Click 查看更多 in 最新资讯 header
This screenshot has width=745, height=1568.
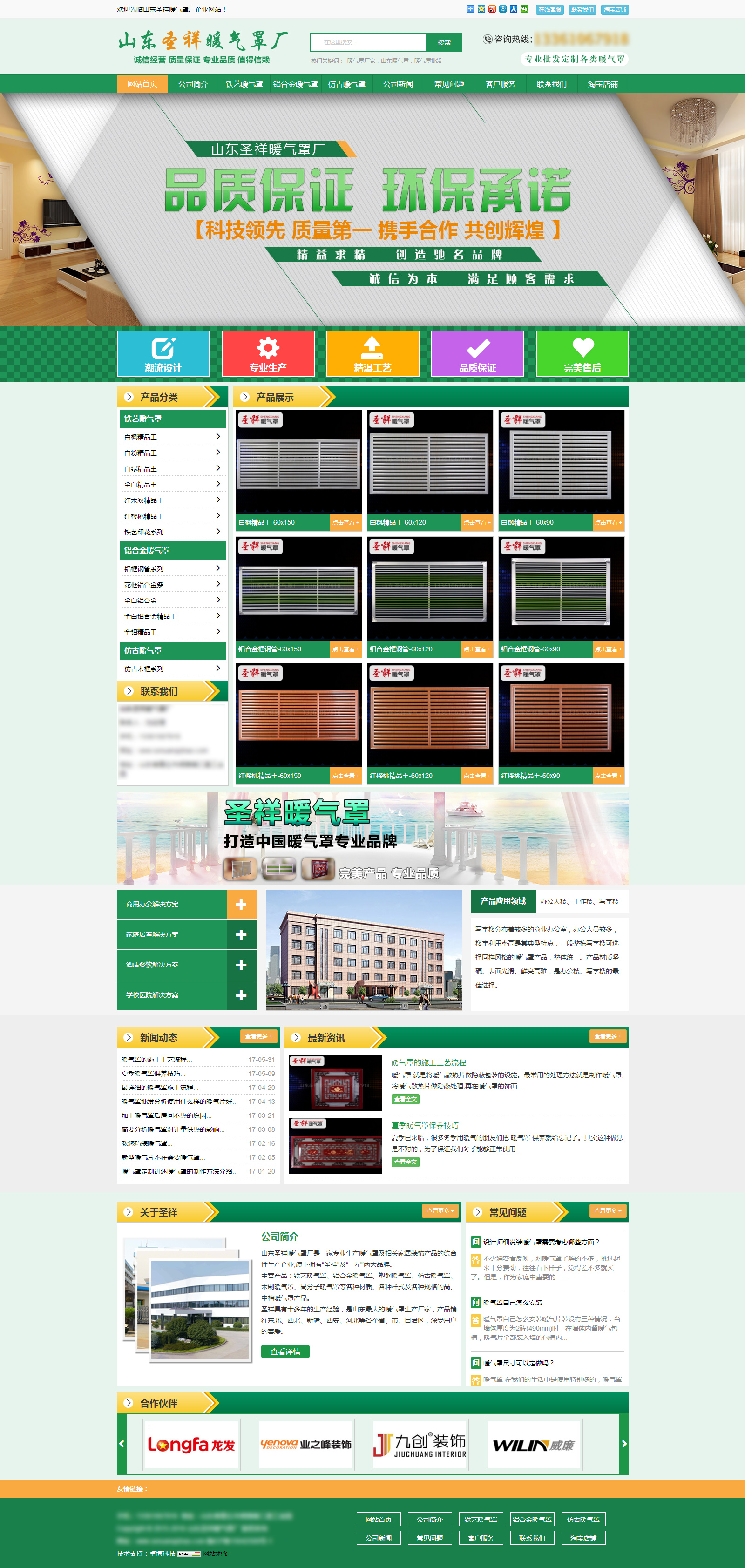[608, 1036]
